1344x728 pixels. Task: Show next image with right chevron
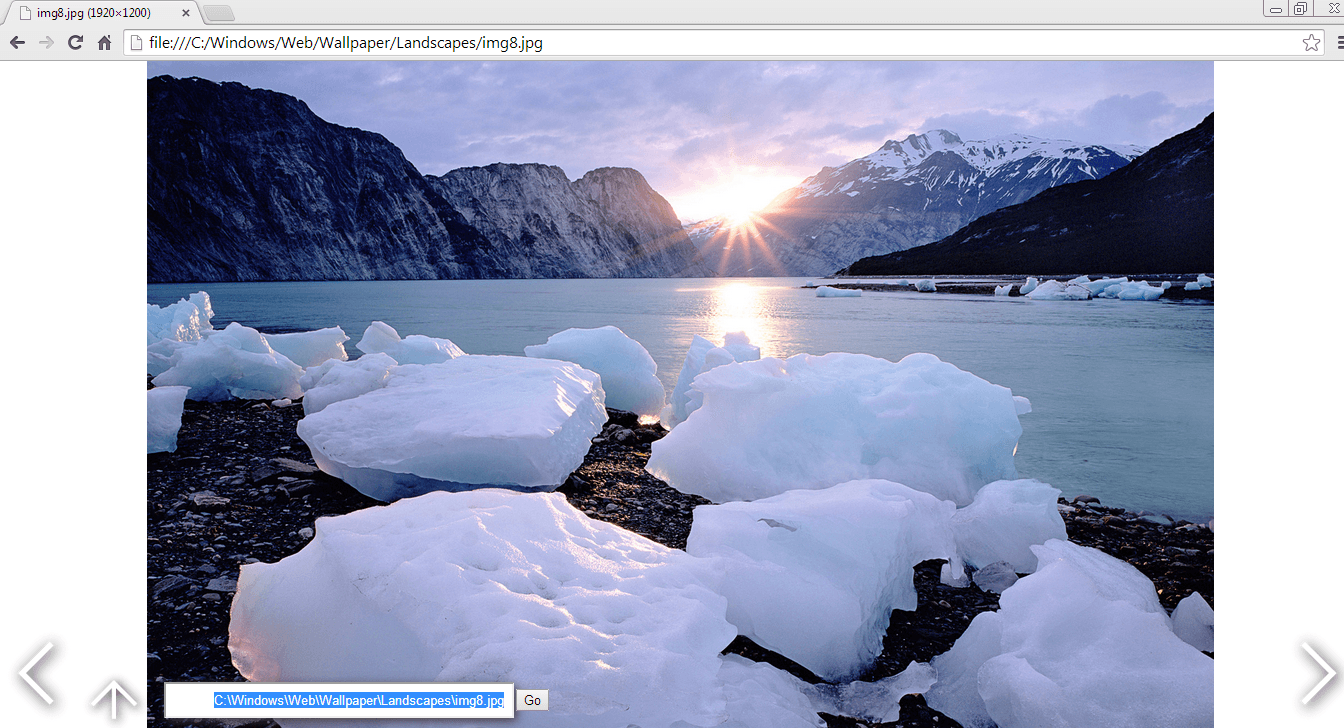coord(1317,673)
